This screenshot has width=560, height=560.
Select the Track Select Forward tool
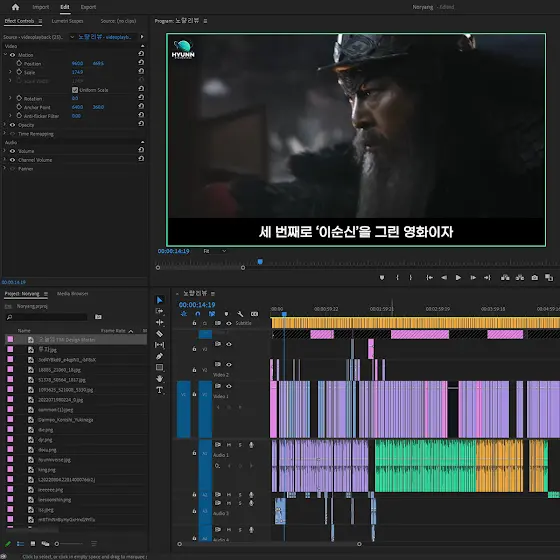pos(160,311)
